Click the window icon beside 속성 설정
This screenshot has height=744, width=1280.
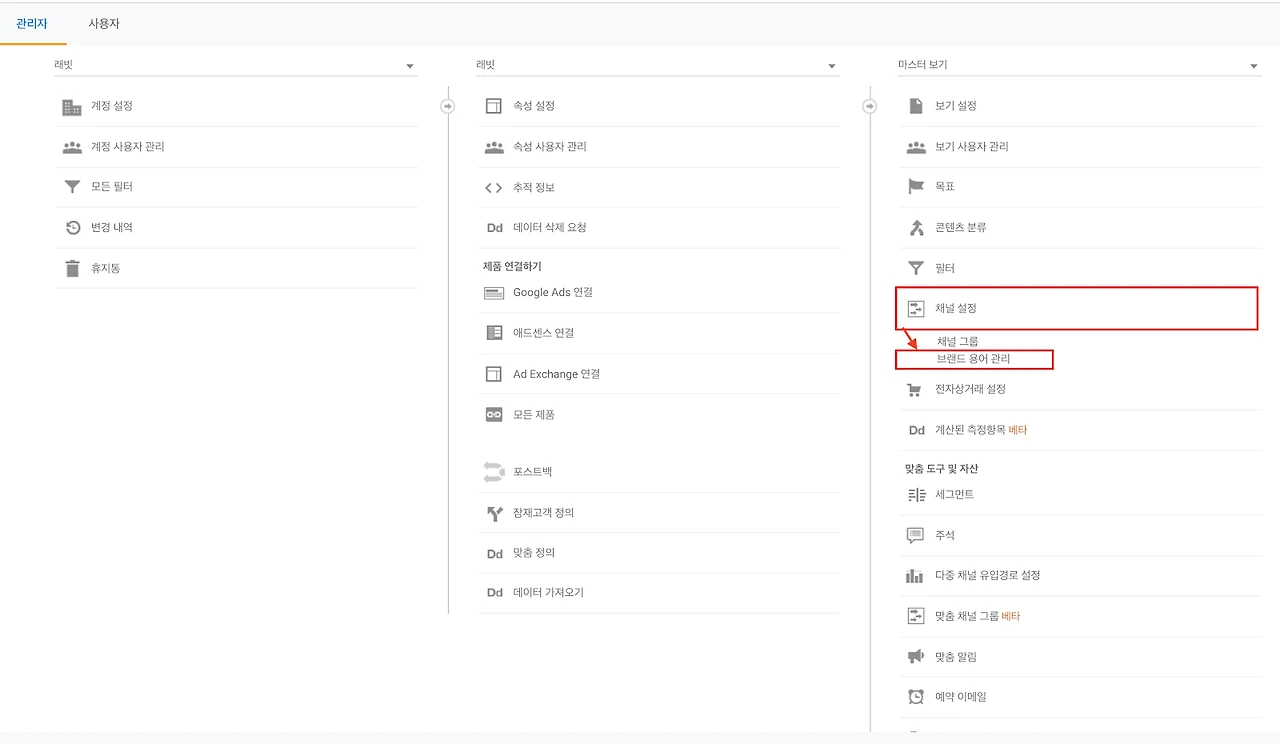click(x=494, y=106)
